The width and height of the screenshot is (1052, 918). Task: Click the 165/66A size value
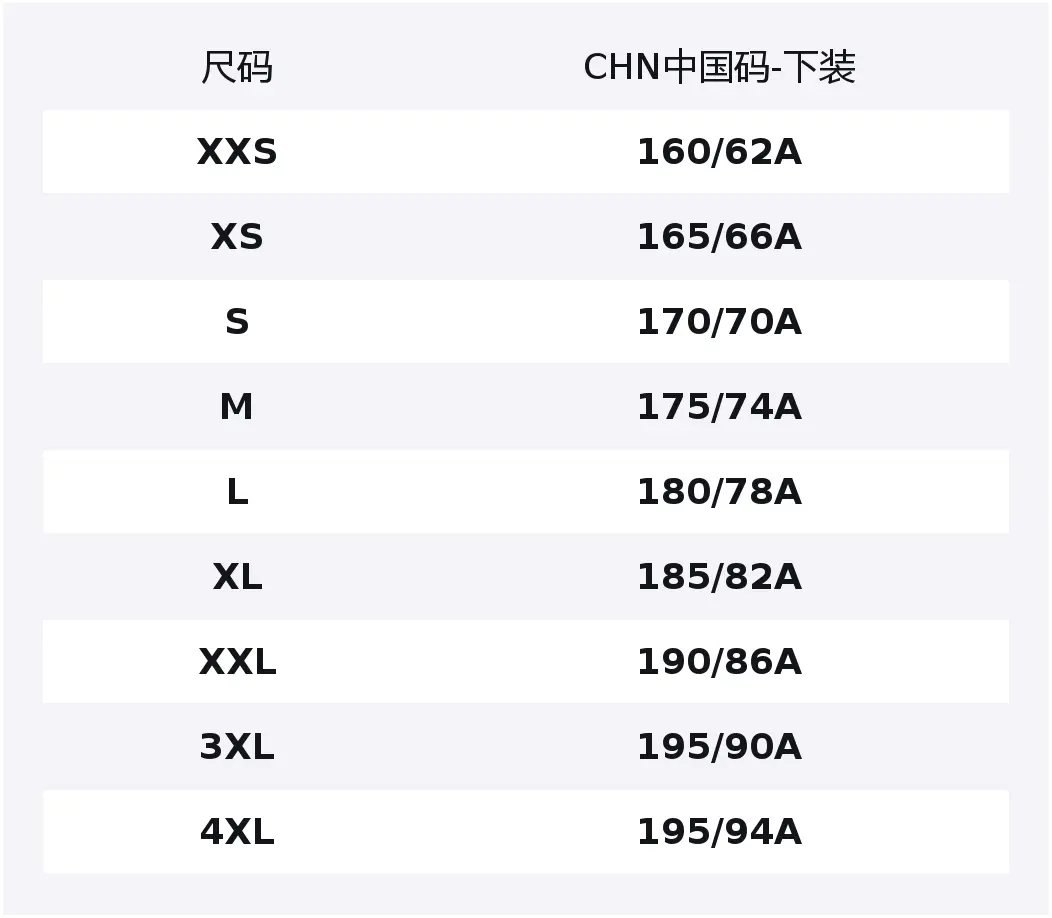pos(719,237)
